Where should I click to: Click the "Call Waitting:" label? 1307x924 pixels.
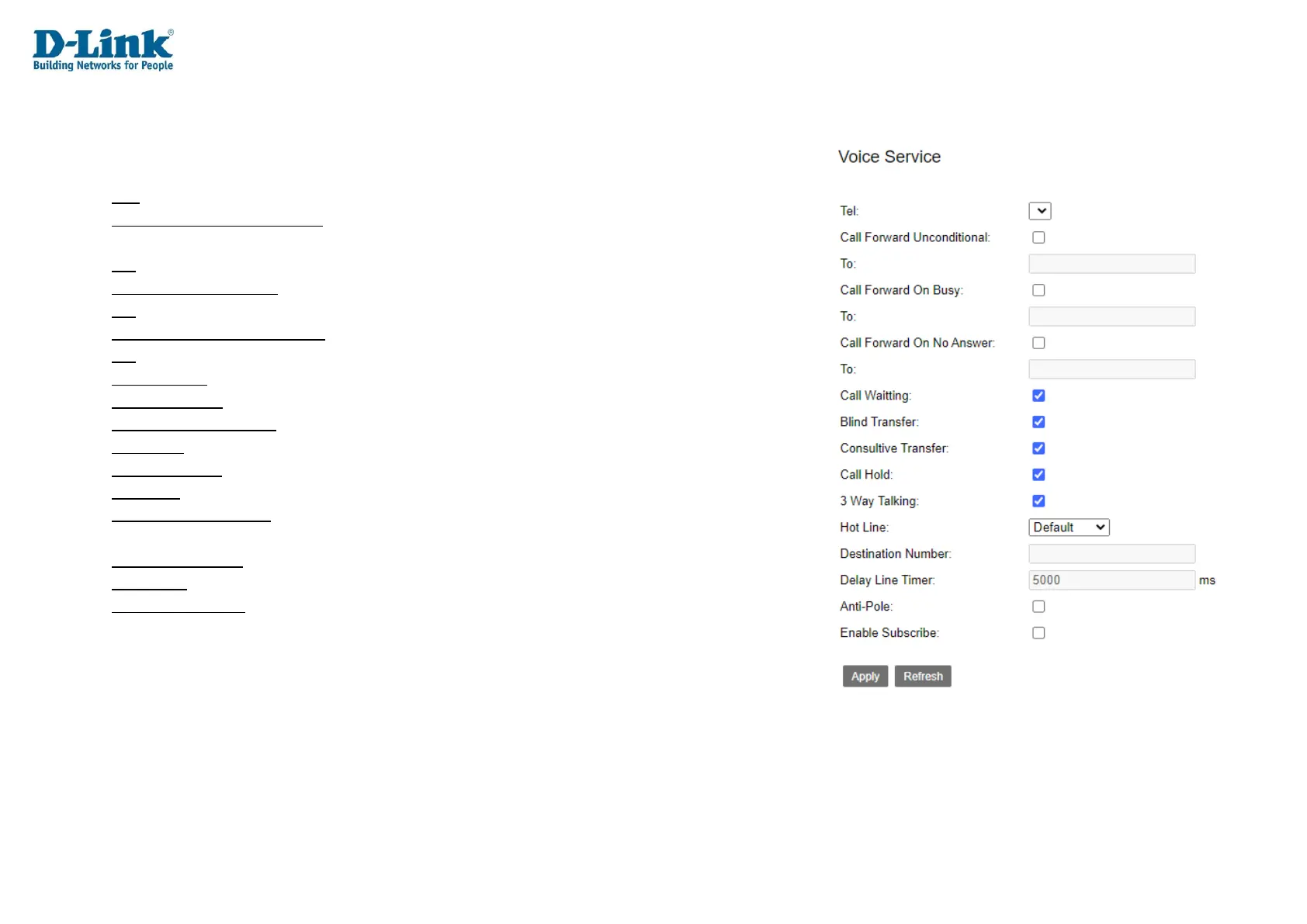875,396
